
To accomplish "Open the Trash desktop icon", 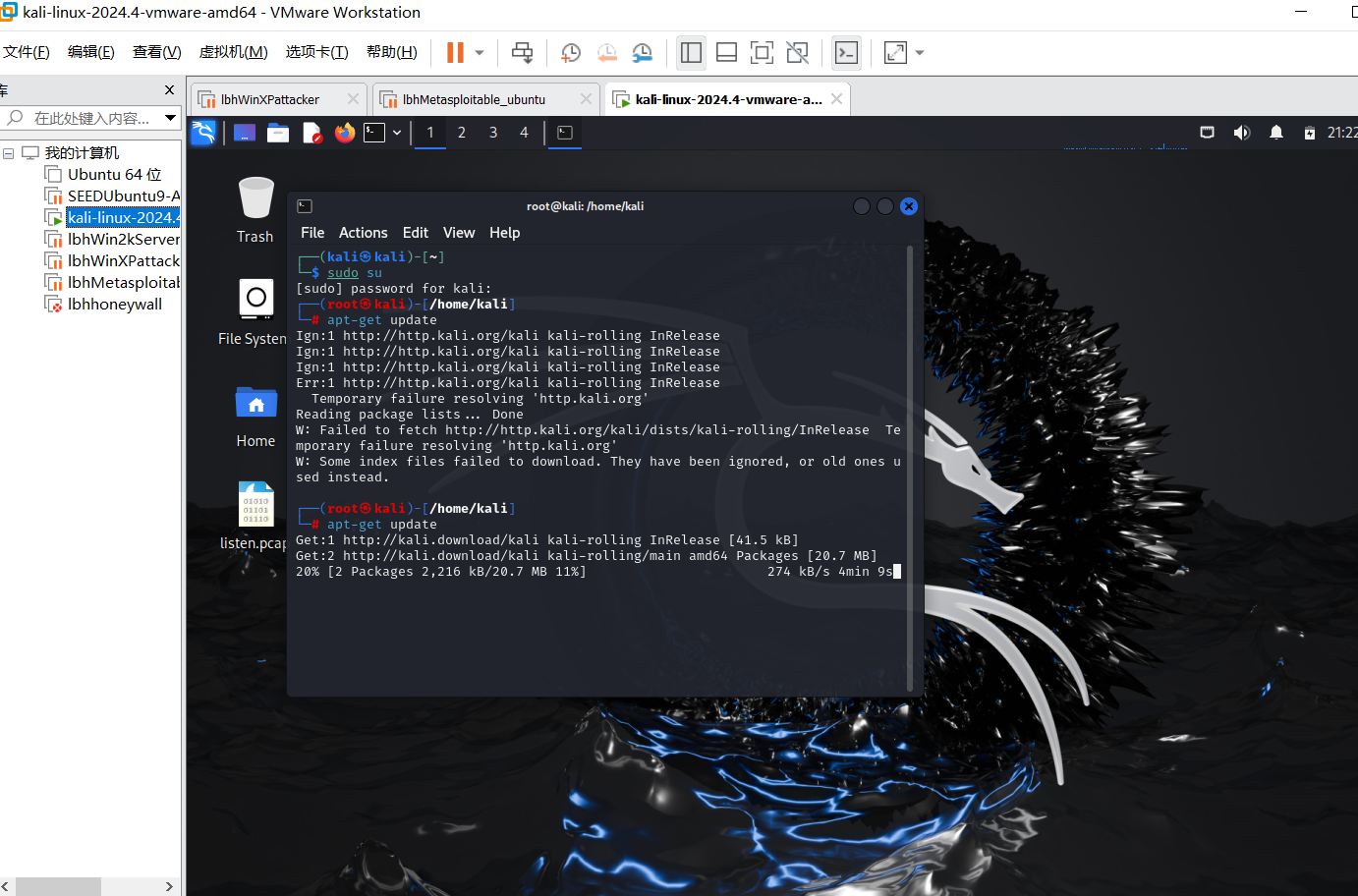I will (x=255, y=209).
